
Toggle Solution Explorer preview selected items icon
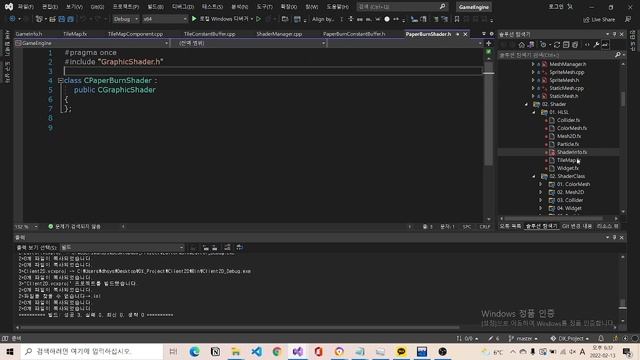tap(605, 45)
